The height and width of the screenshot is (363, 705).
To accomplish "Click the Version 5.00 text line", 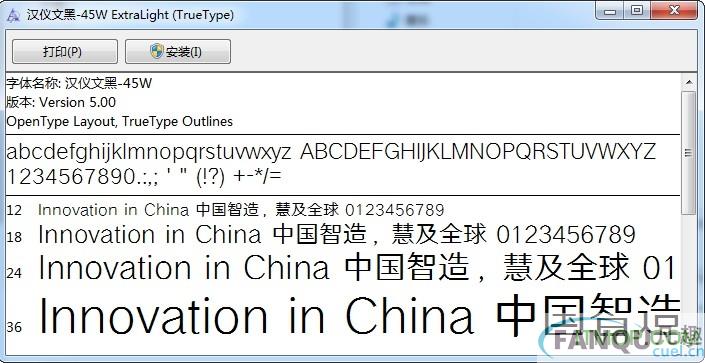I will [61, 103].
